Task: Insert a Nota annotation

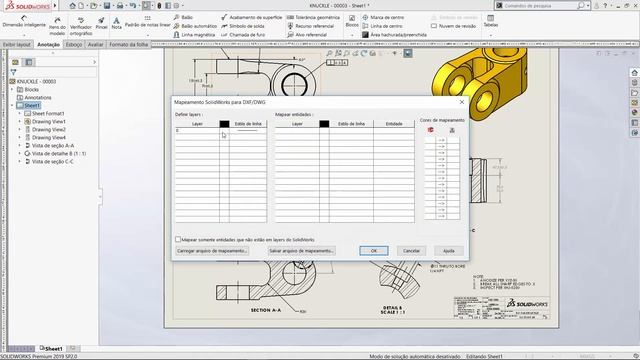Action: (x=117, y=23)
